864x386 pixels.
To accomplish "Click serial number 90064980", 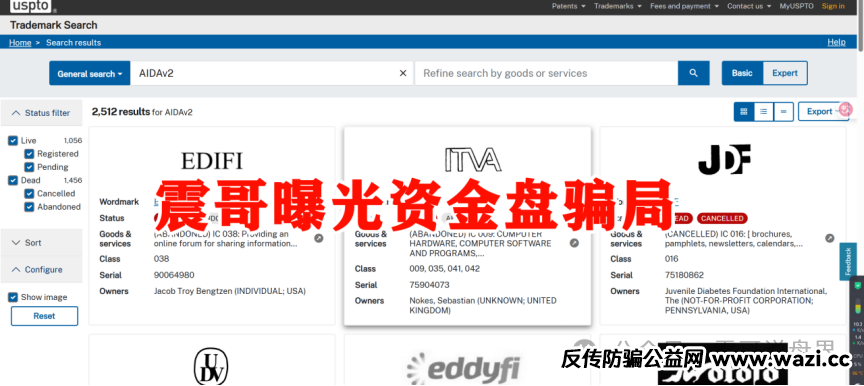I will [x=174, y=275].
